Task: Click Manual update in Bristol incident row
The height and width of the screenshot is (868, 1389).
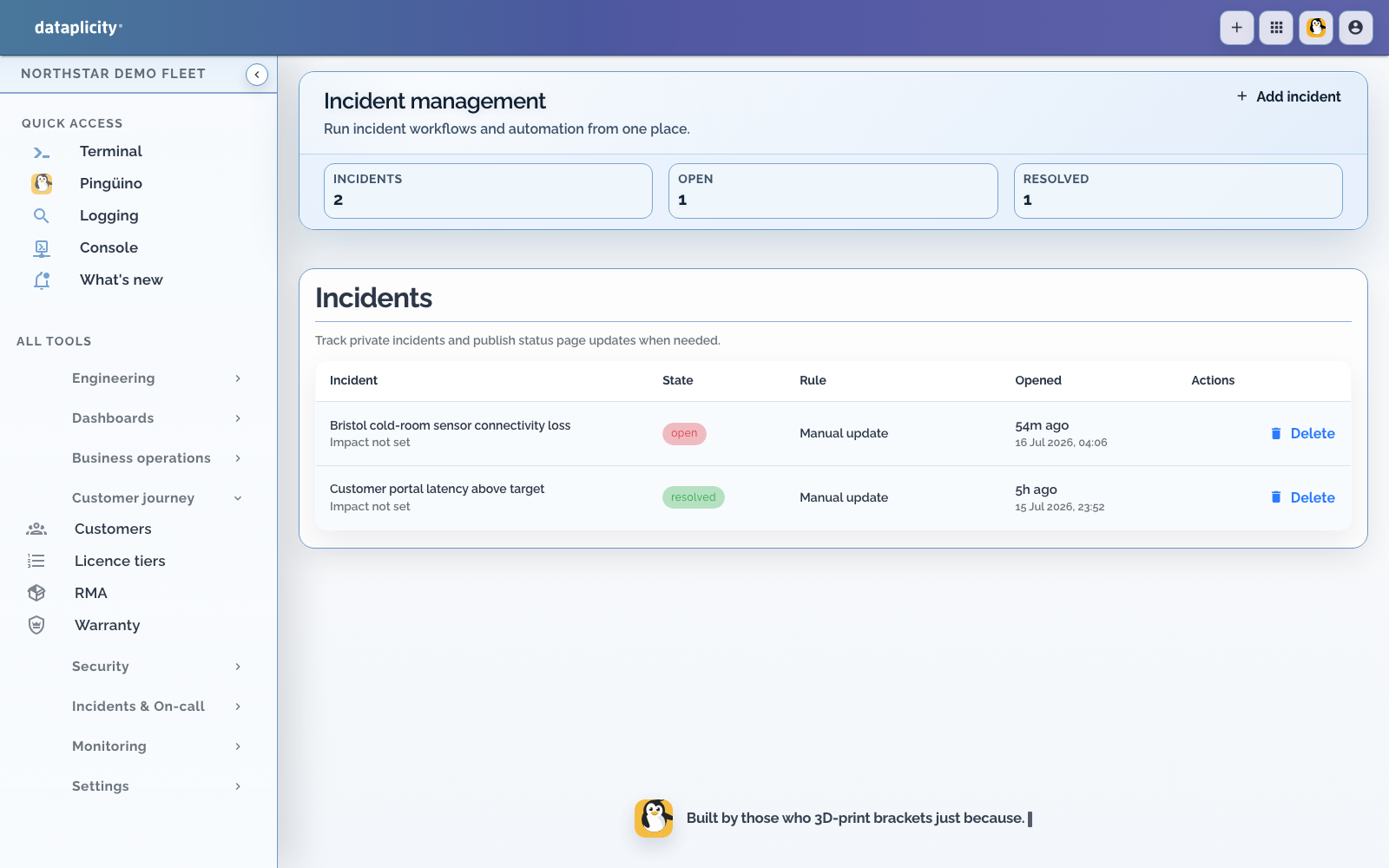Action: pyautogui.click(x=844, y=433)
